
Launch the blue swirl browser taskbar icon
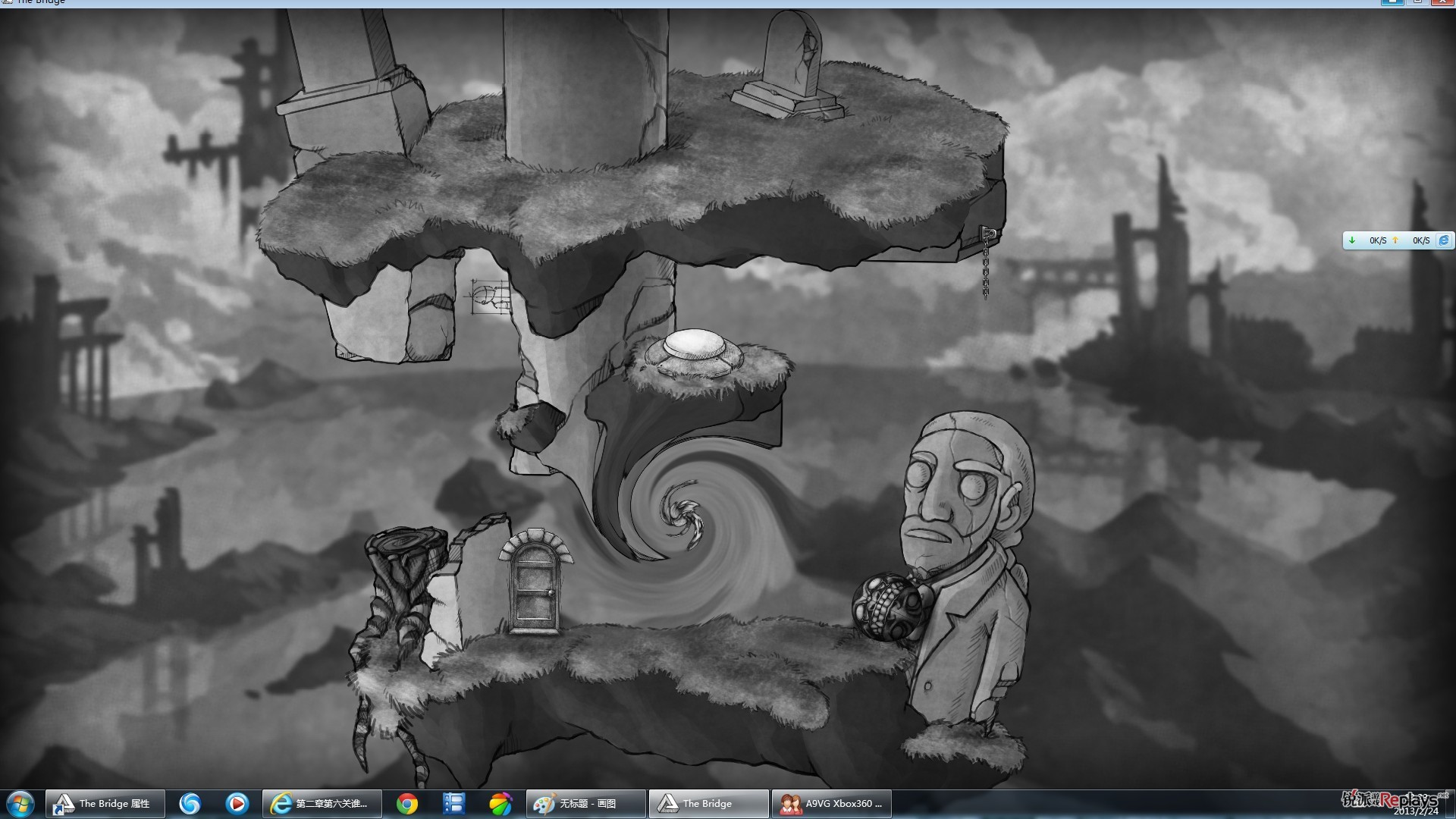190,804
